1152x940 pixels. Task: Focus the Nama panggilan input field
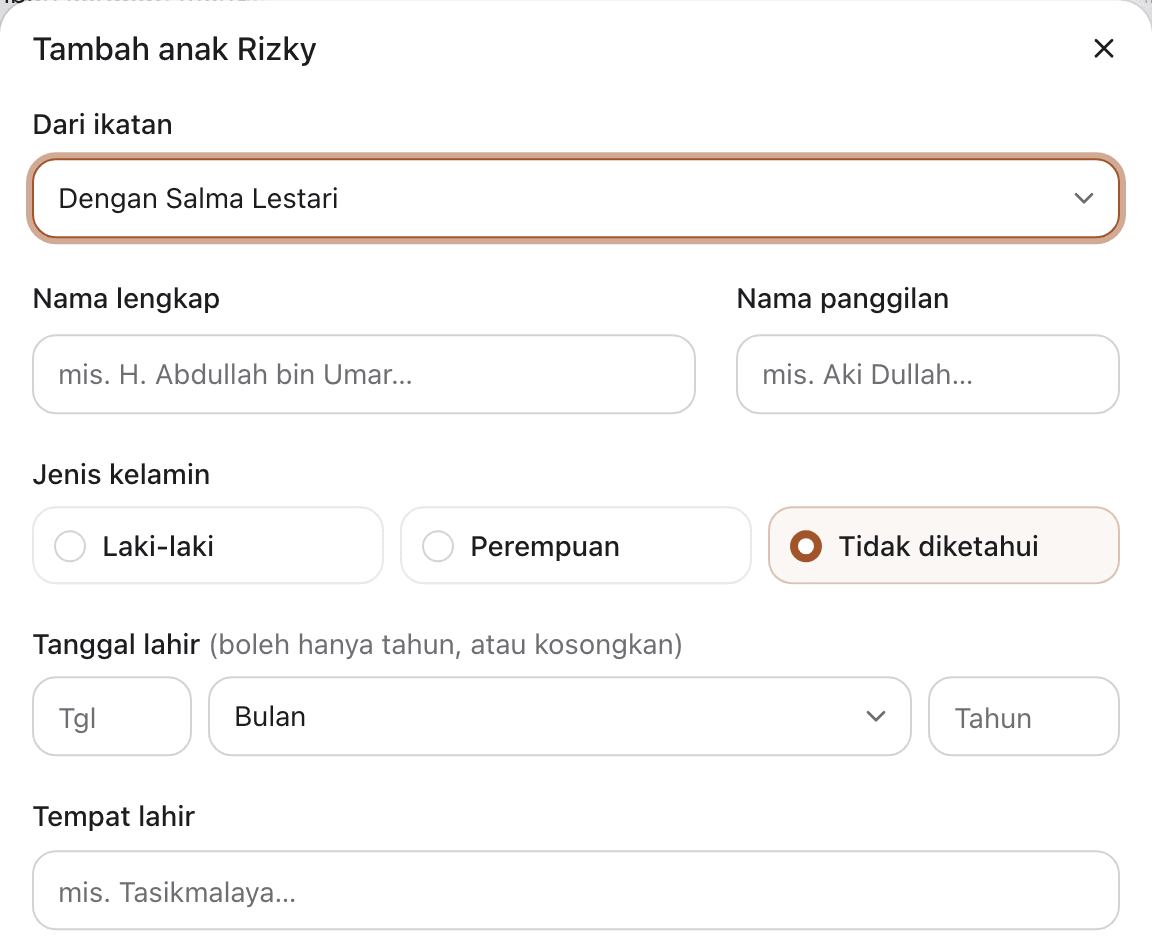pyautogui.click(x=927, y=374)
